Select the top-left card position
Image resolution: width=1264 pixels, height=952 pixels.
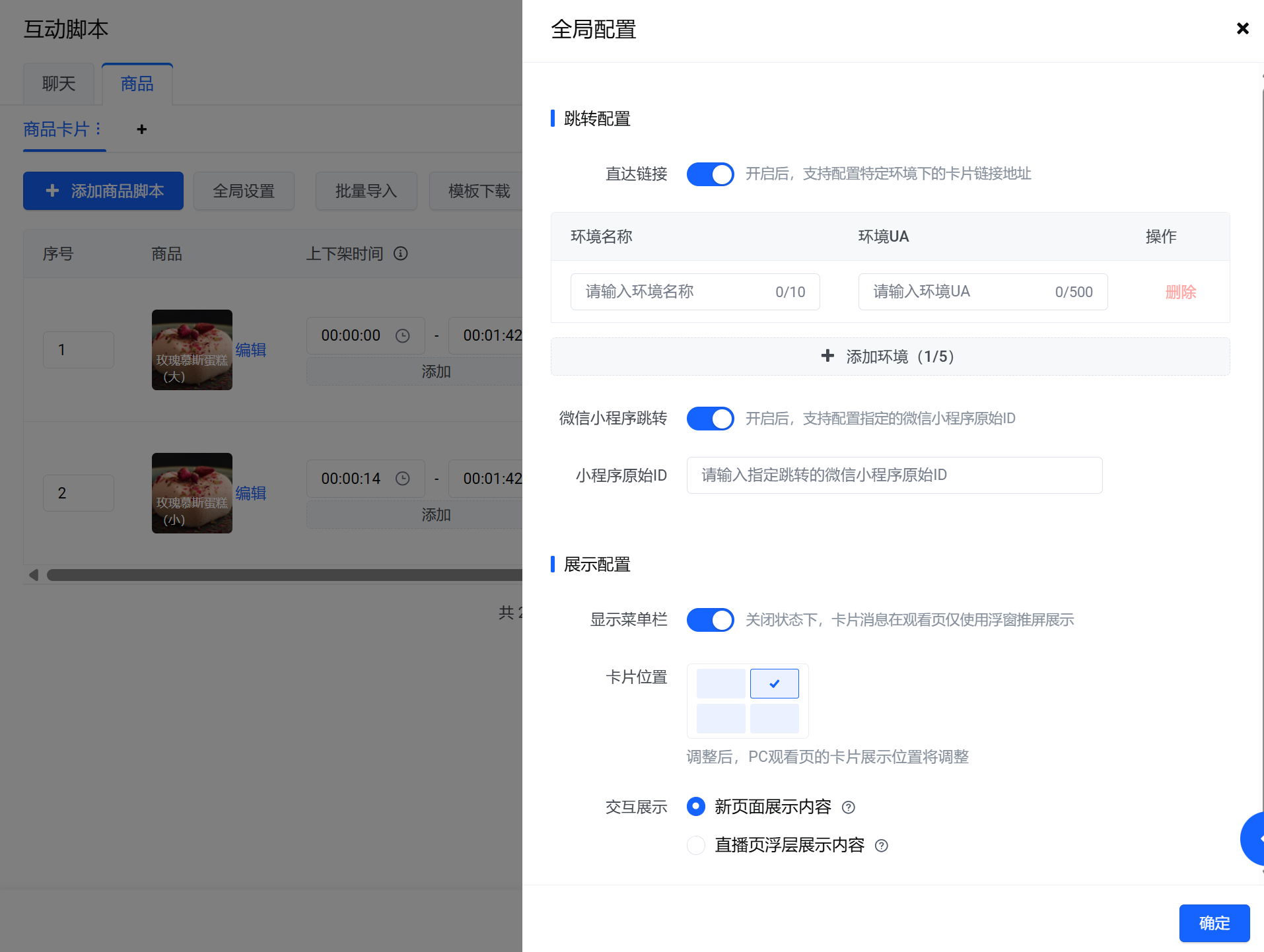[720, 683]
